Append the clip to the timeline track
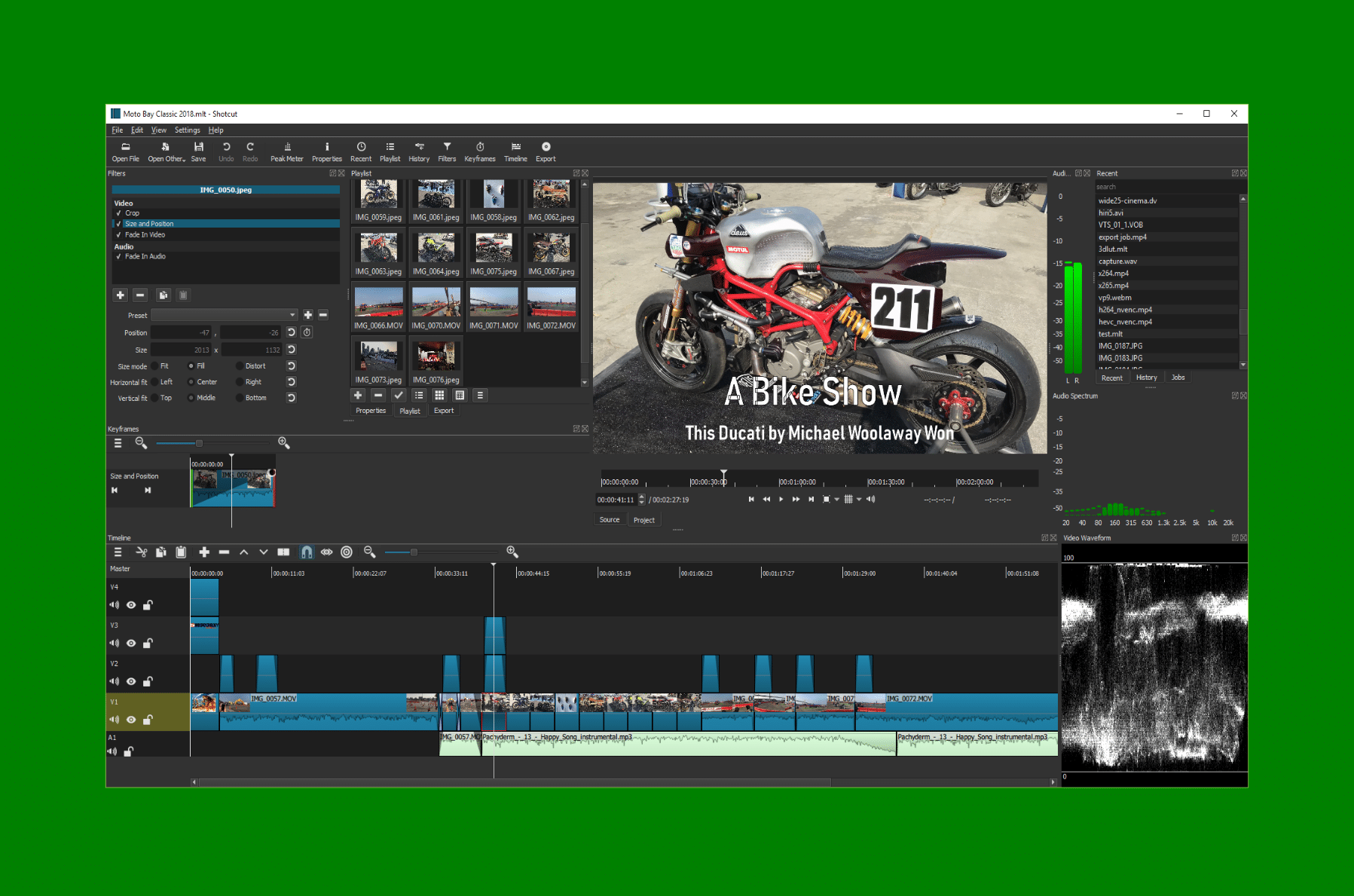 pos(203,552)
